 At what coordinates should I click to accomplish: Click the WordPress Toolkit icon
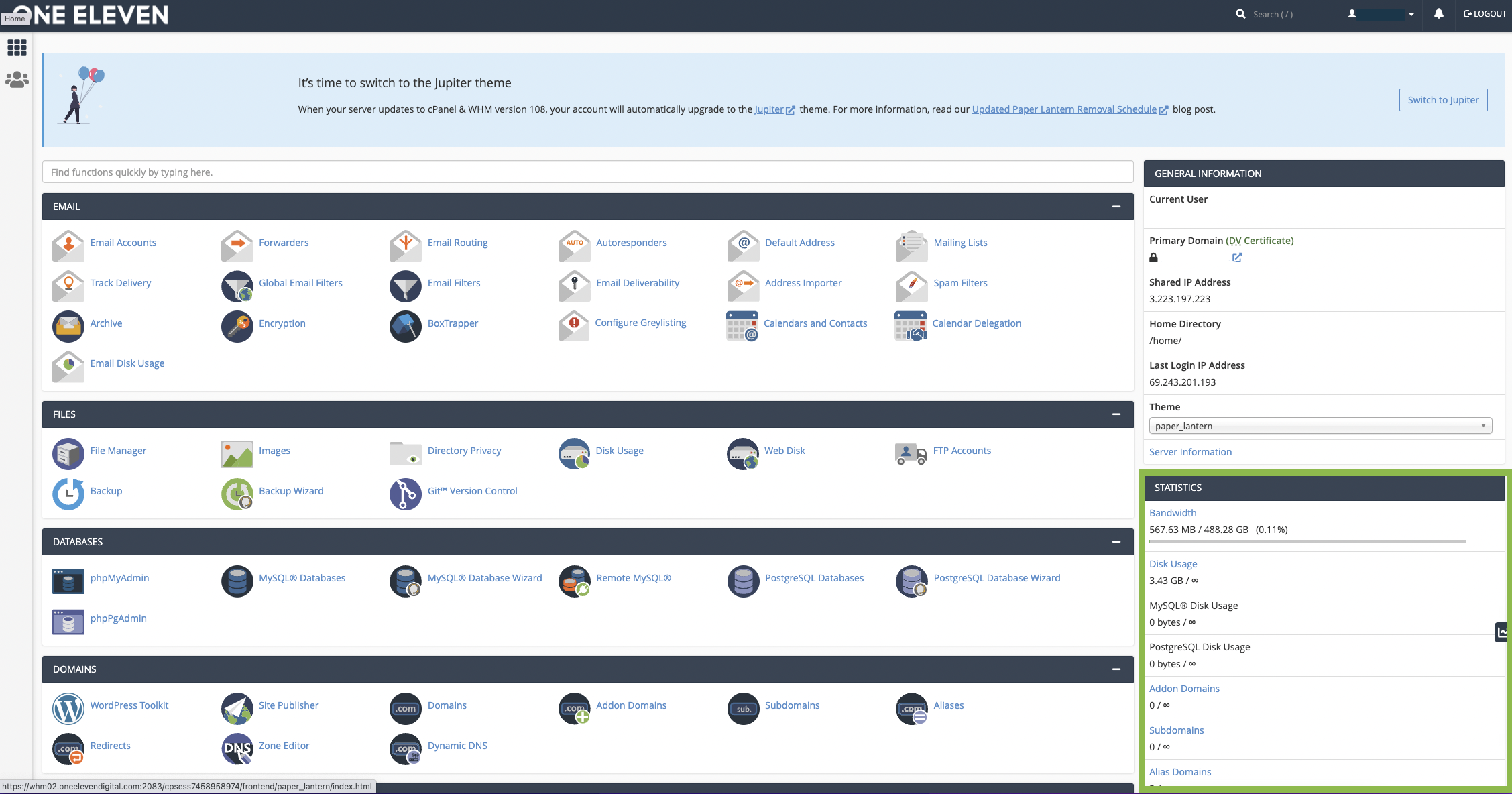68,709
